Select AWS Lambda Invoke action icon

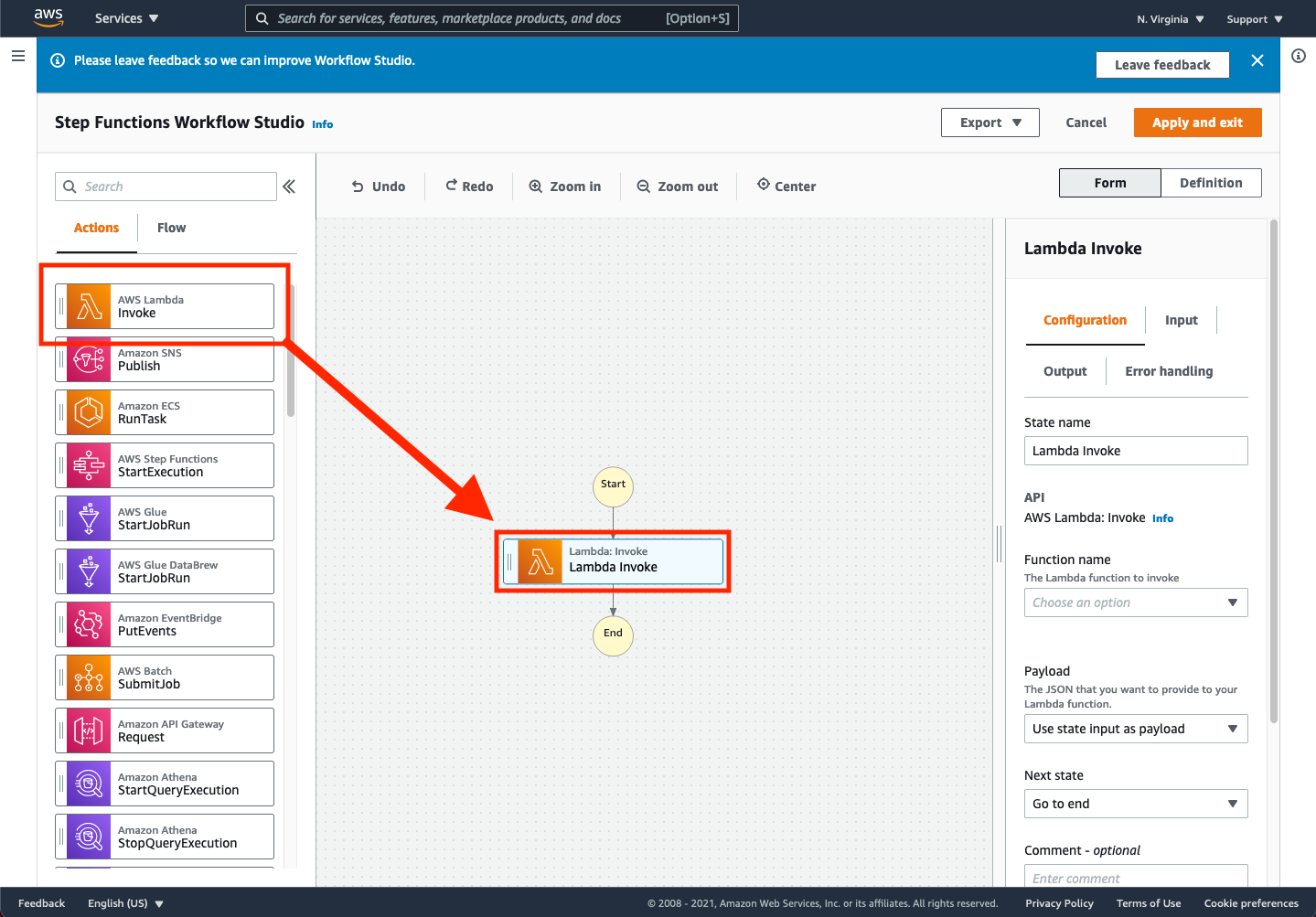point(89,306)
